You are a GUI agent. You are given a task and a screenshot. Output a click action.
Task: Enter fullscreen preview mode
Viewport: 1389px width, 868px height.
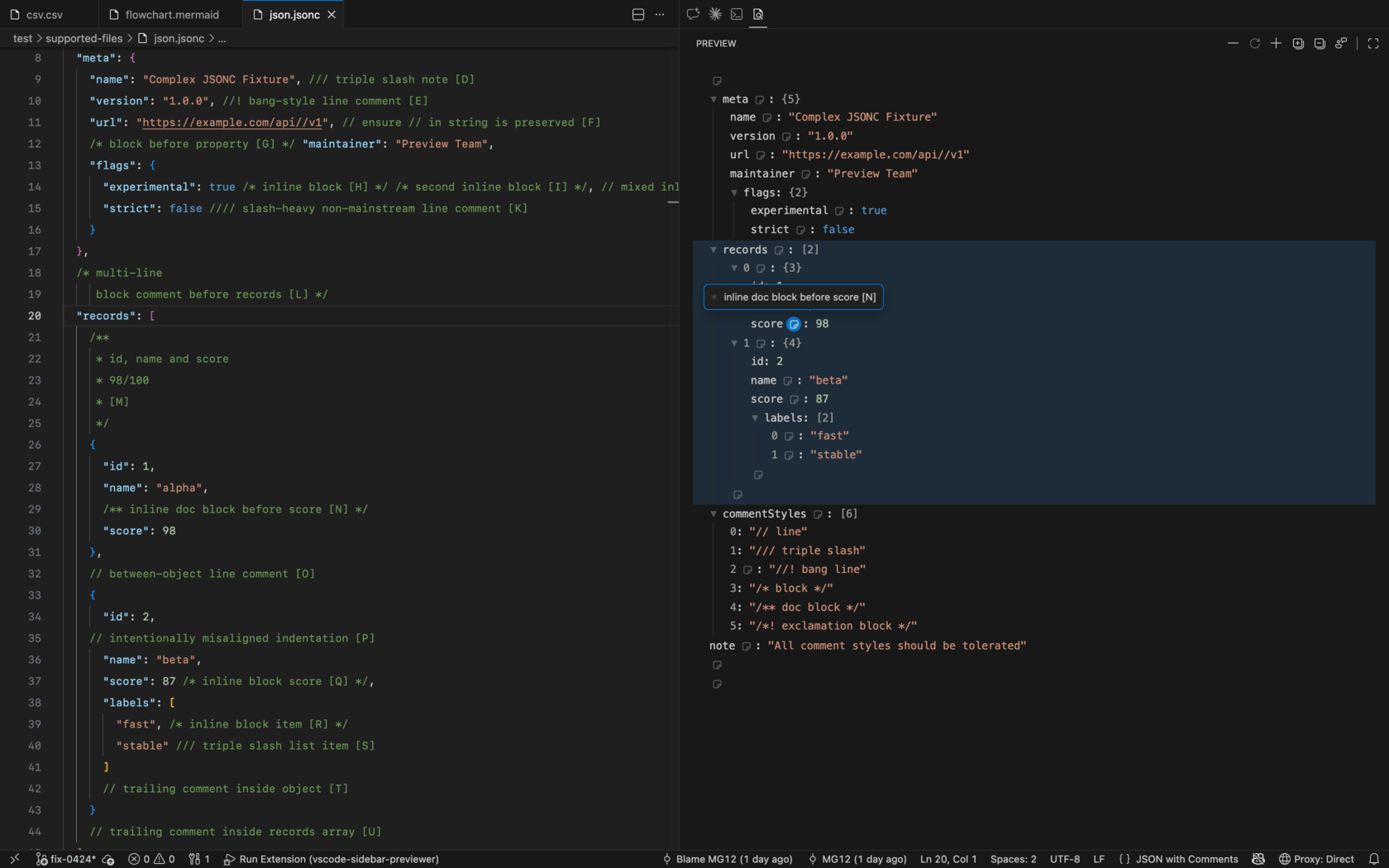(1373, 43)
